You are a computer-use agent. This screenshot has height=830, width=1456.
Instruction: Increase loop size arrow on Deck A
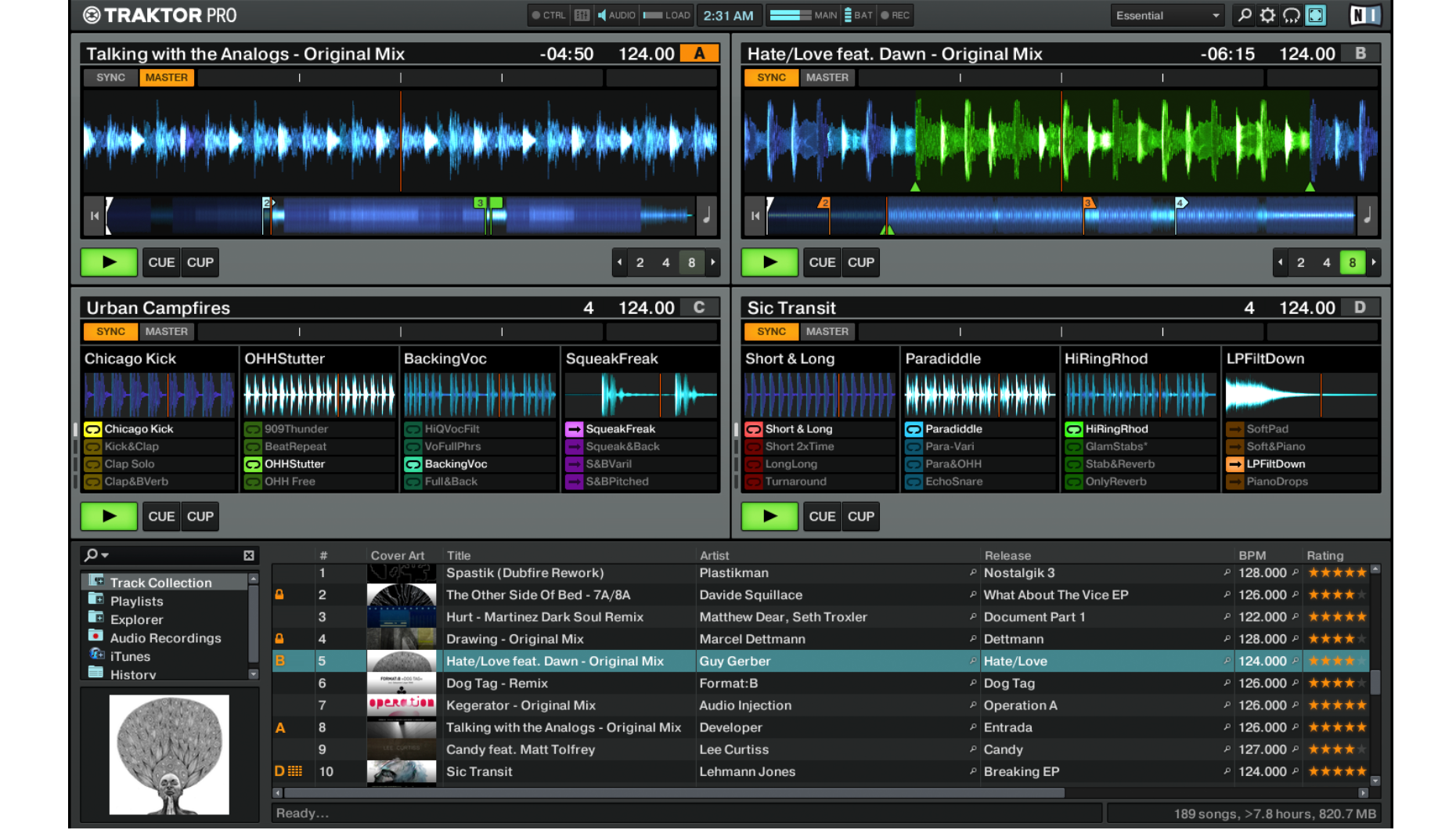[x=713, y=262]
